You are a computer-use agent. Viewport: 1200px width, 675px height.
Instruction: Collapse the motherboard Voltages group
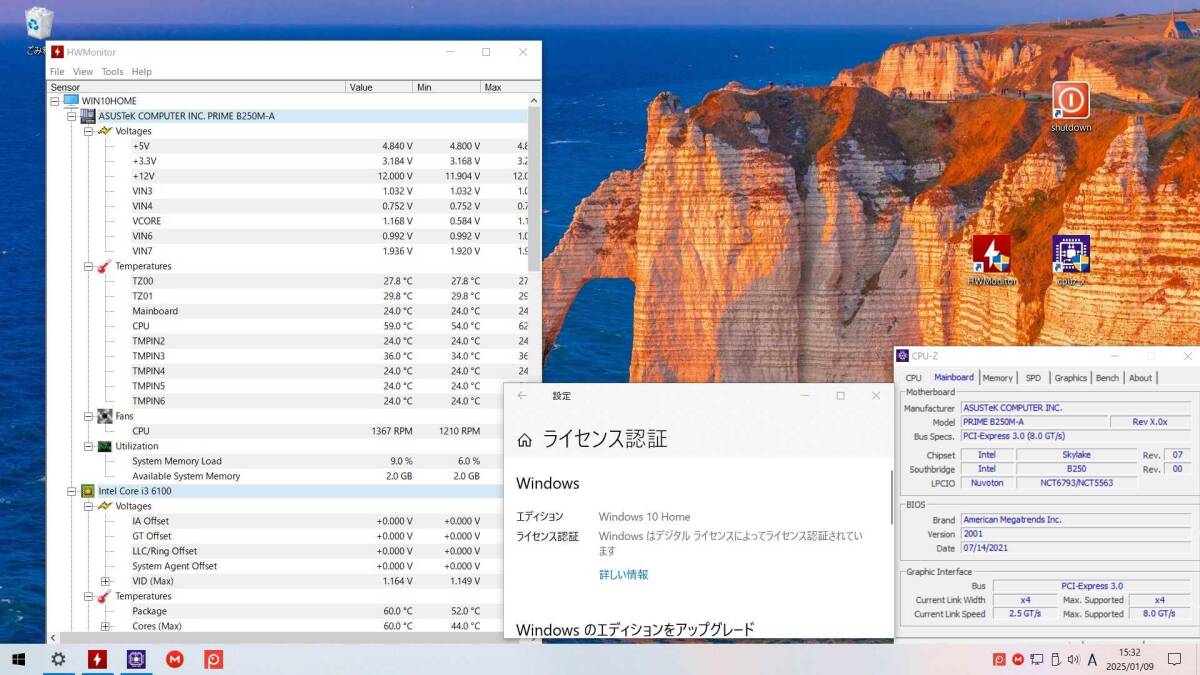tap(88, 131)
